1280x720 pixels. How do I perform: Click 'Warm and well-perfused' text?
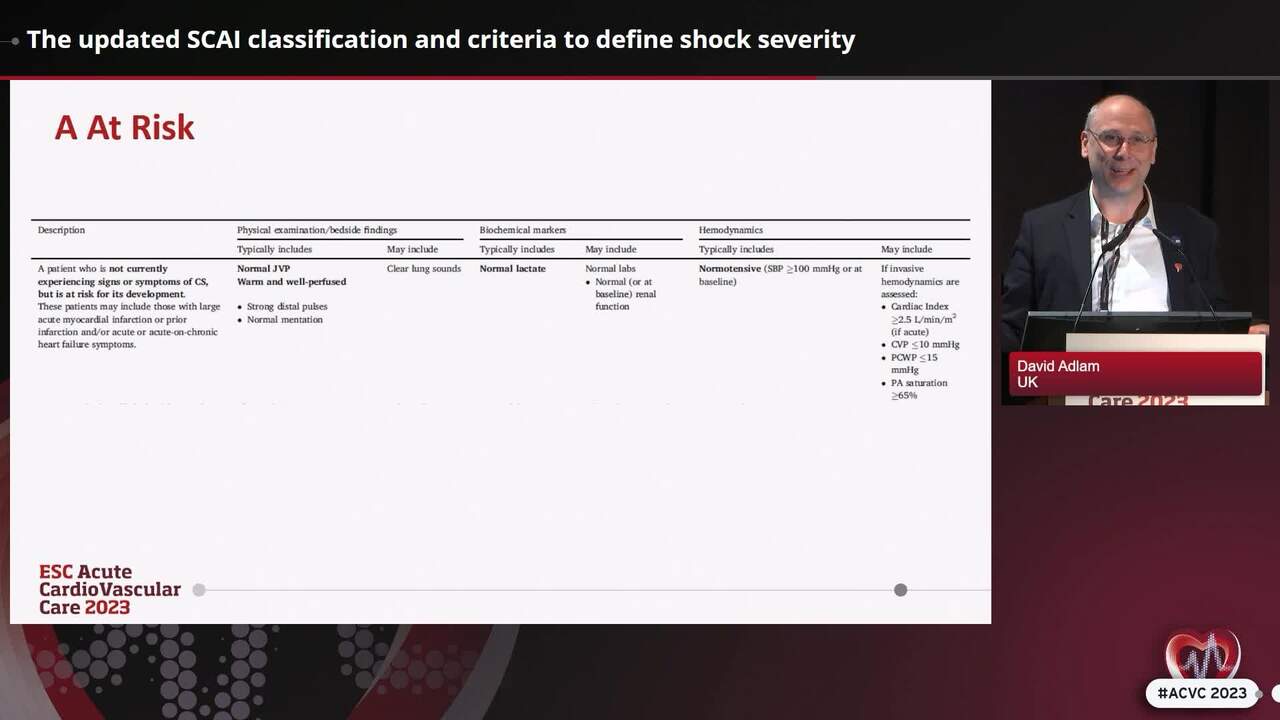click(292, 282)
